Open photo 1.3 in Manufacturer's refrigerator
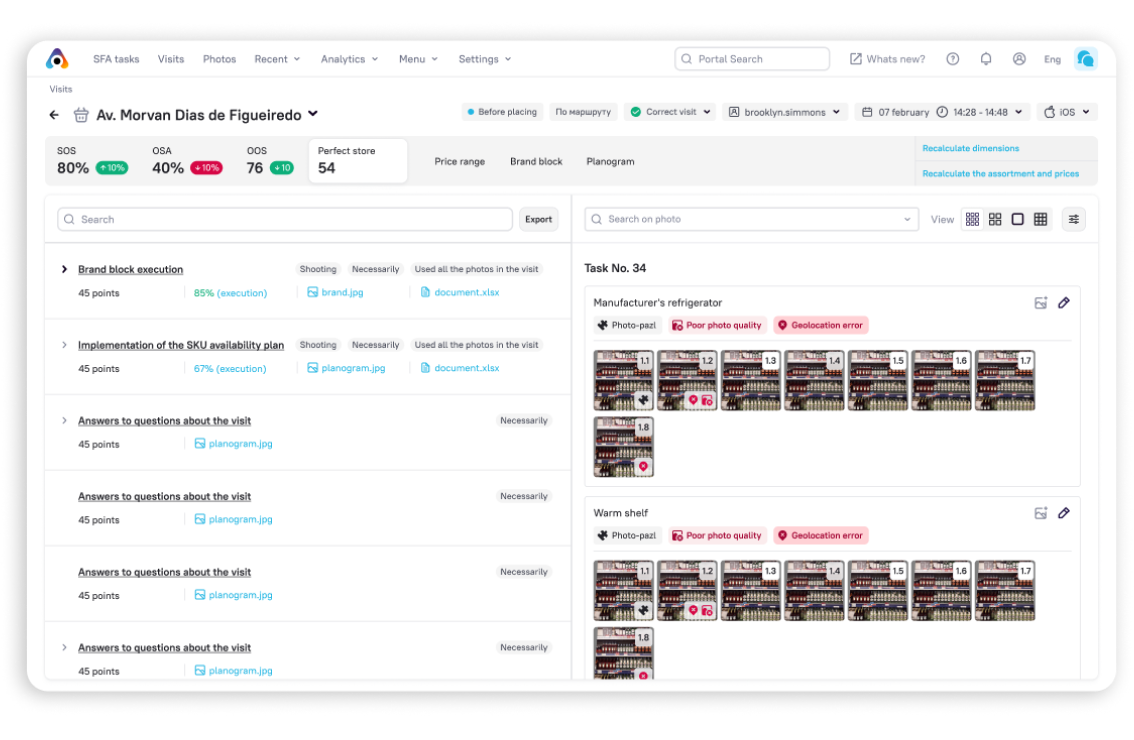 pyautogui.click(x=751, y=380)
